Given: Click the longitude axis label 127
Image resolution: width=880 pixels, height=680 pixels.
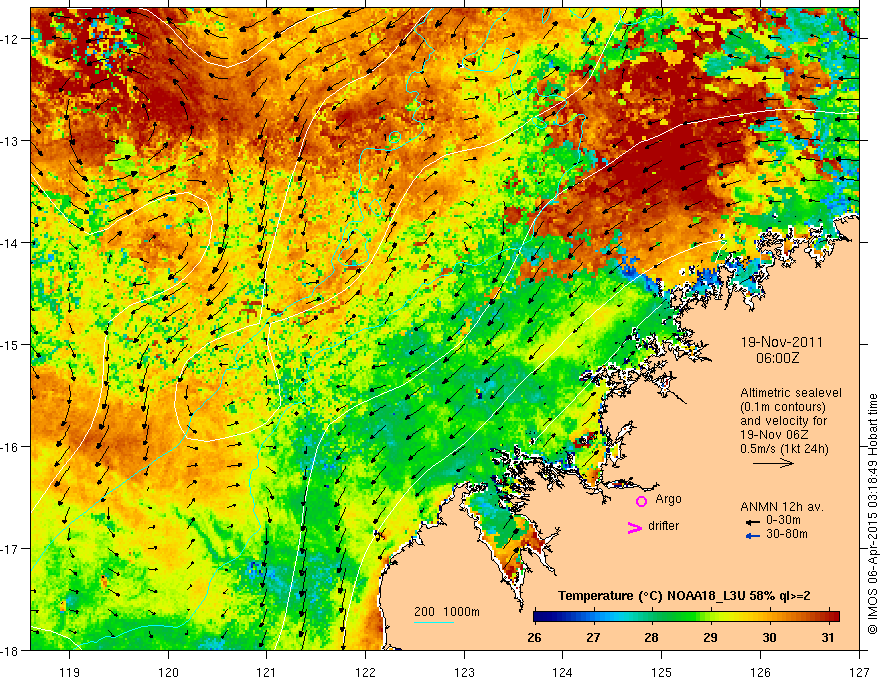Looking at the screenshot, I should click(859, 672).
